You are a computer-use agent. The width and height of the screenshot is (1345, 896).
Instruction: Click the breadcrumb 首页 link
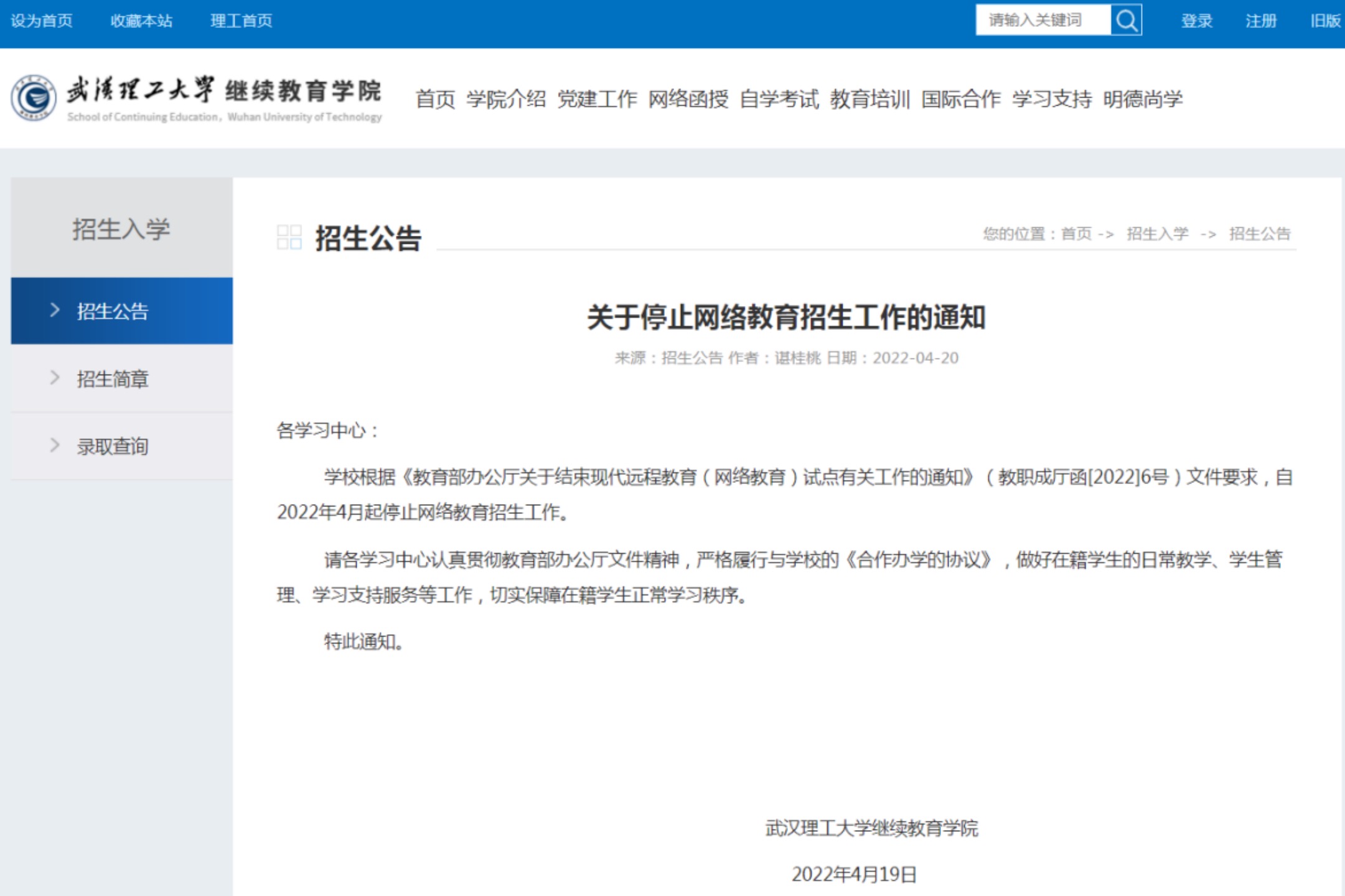point(1076,234)
